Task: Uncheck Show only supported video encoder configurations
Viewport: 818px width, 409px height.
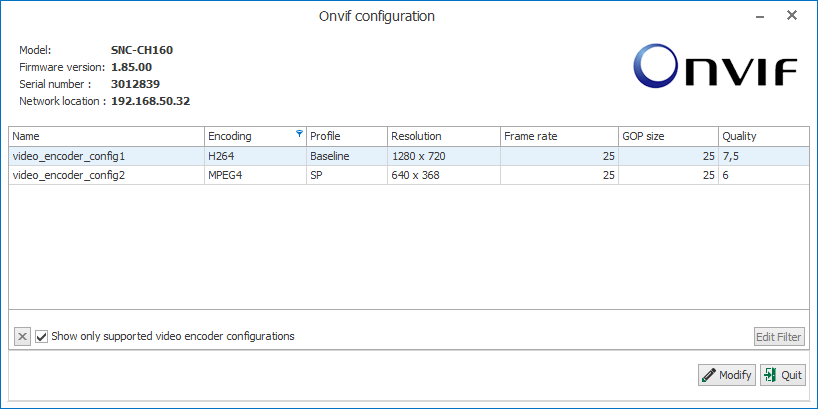Action: (42, 336)
